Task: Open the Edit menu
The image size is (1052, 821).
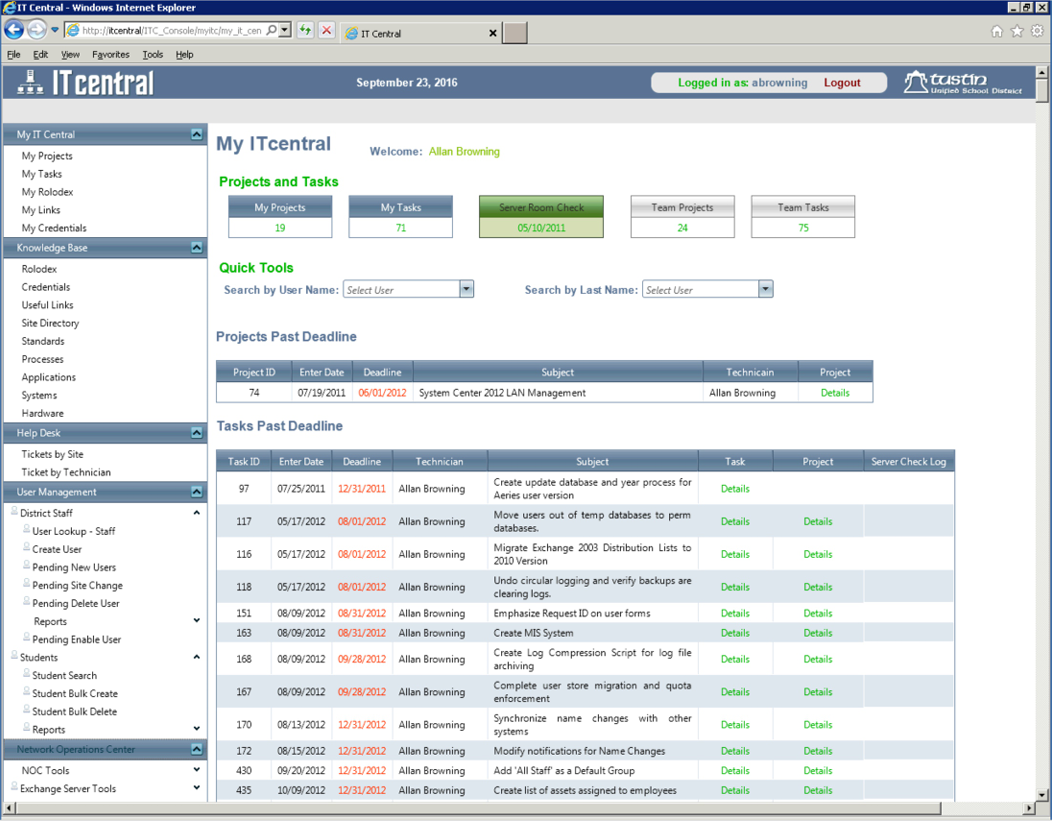Action: tap(40, 54)
